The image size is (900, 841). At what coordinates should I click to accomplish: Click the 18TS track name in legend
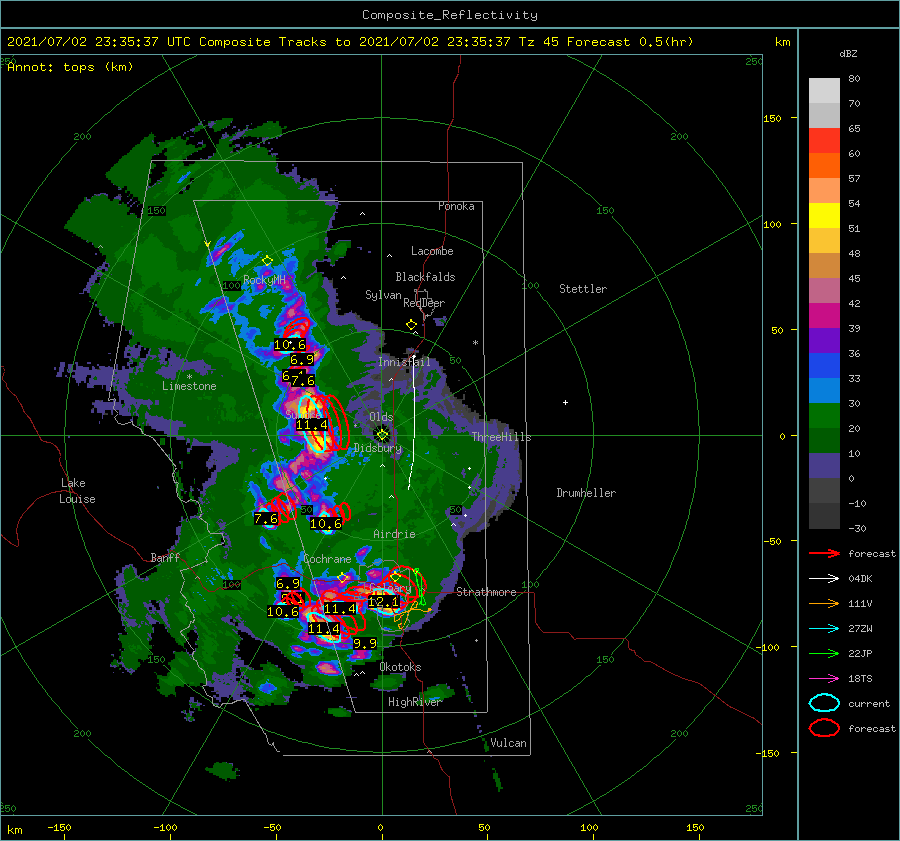860,679
